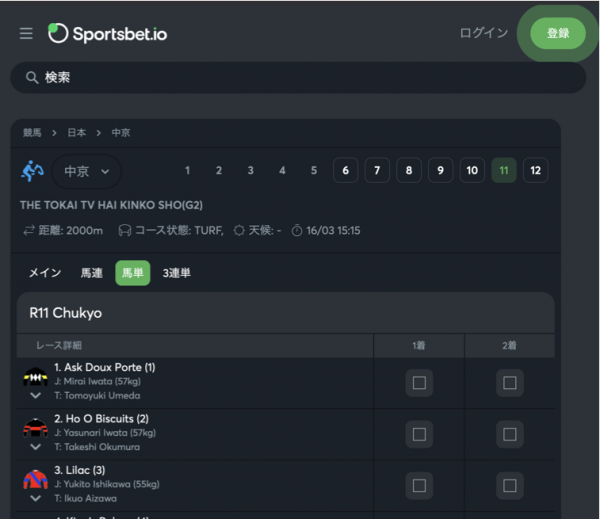600x519 pixels.
Task: Click horse name 3. Lilac (3)
Action: click(80, 470)
